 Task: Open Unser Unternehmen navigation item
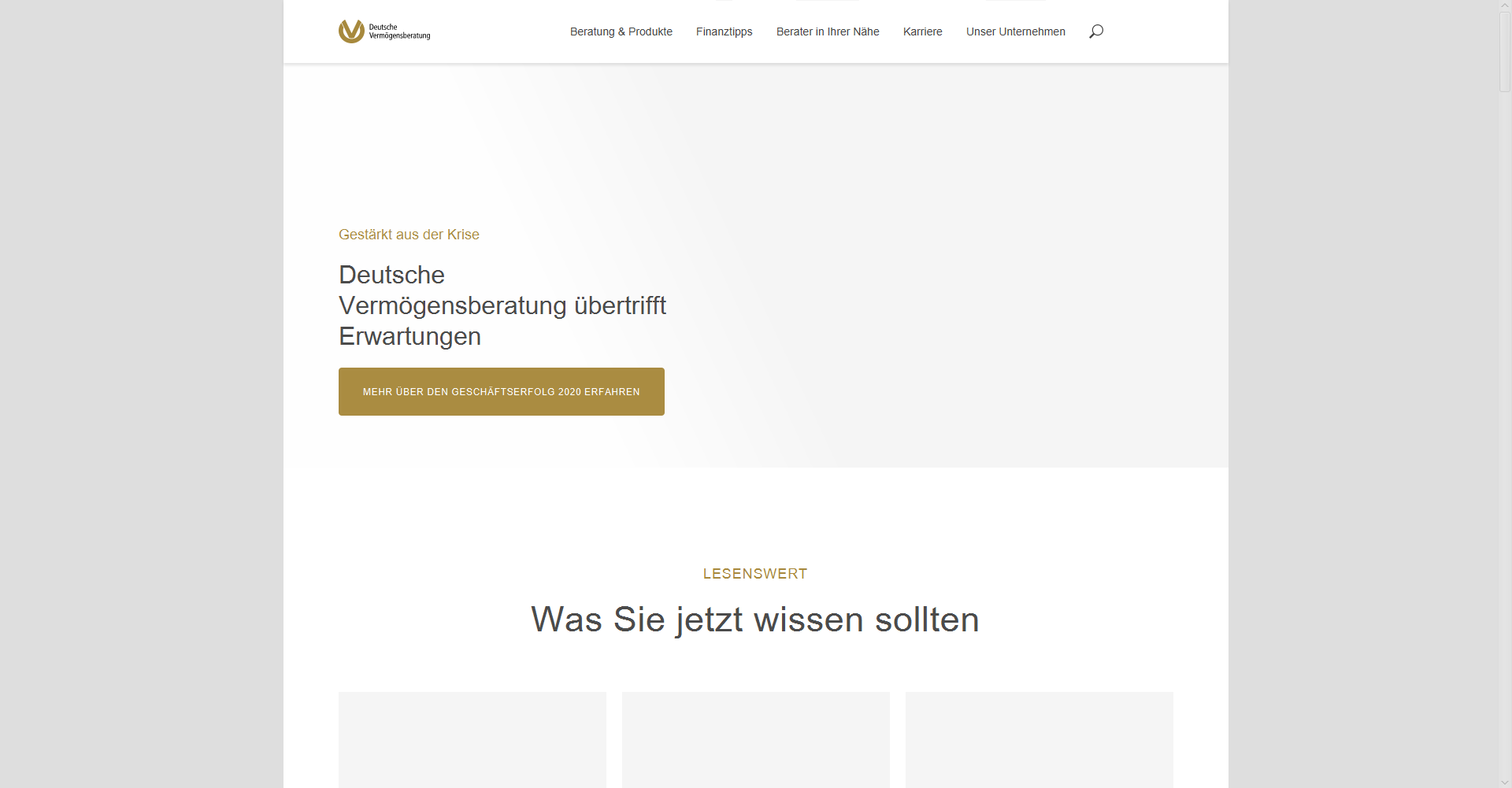1016,31
